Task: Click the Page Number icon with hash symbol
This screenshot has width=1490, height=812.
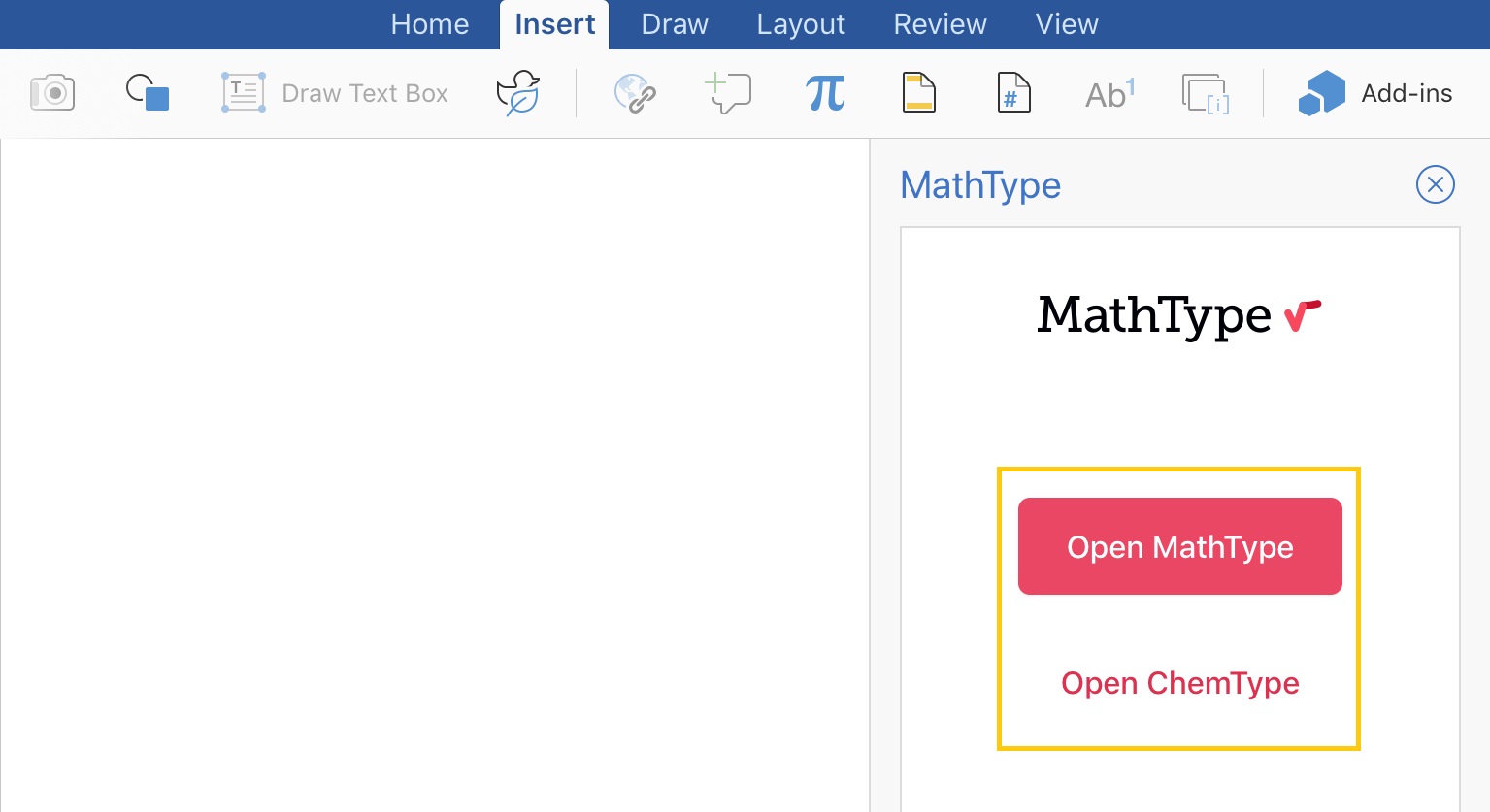Action: click(x=1013, y=94)
